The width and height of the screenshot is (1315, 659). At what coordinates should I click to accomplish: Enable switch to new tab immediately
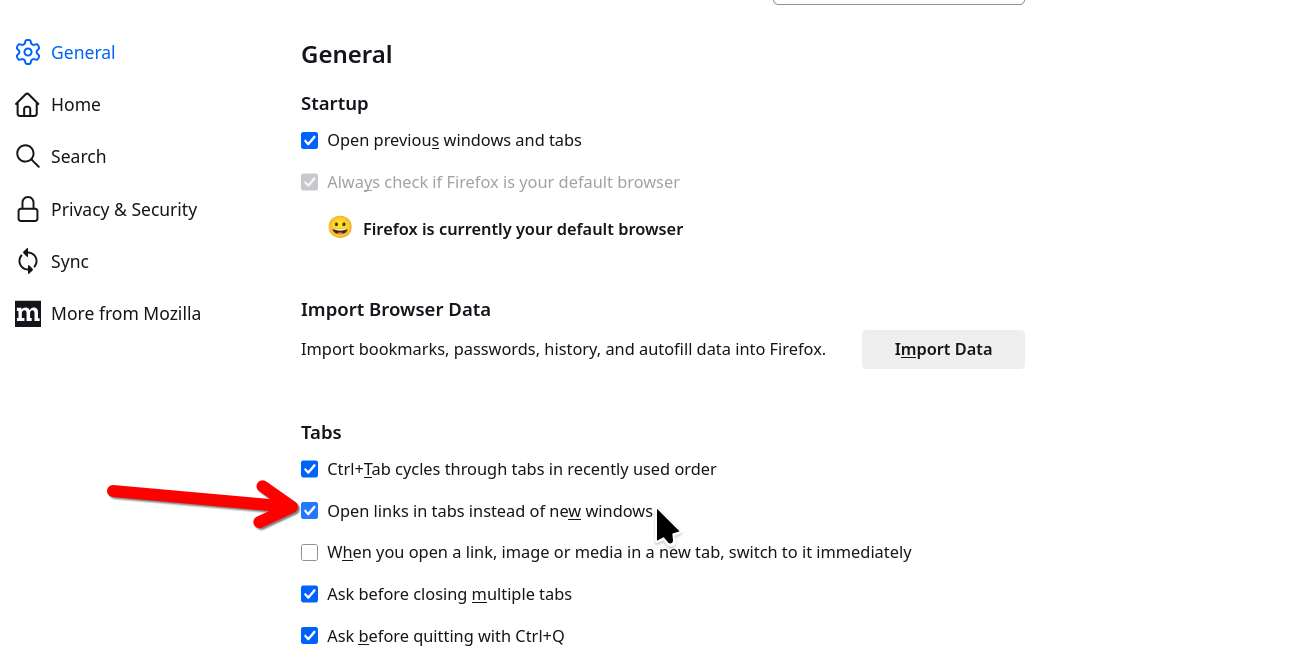310,553
